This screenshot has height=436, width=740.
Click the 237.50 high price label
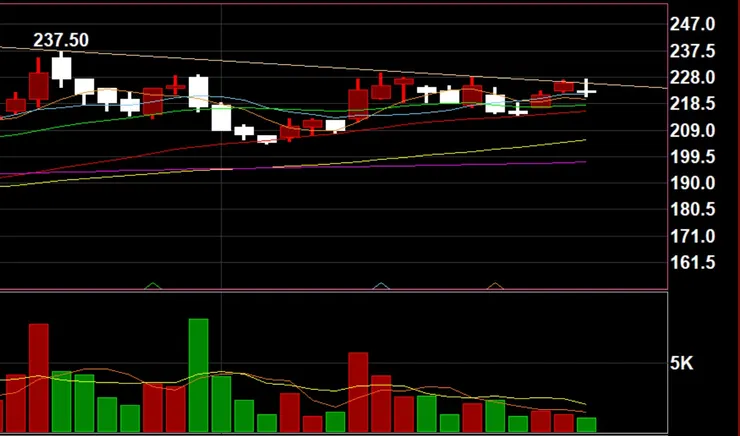(61, 40)
